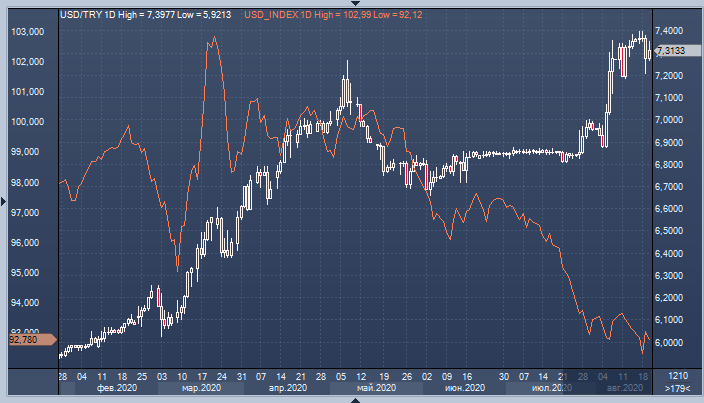Select the май.2020 month on timeline
Viewport: 704px width, 403px height.
pyautogui.click(x=376, y=387)
